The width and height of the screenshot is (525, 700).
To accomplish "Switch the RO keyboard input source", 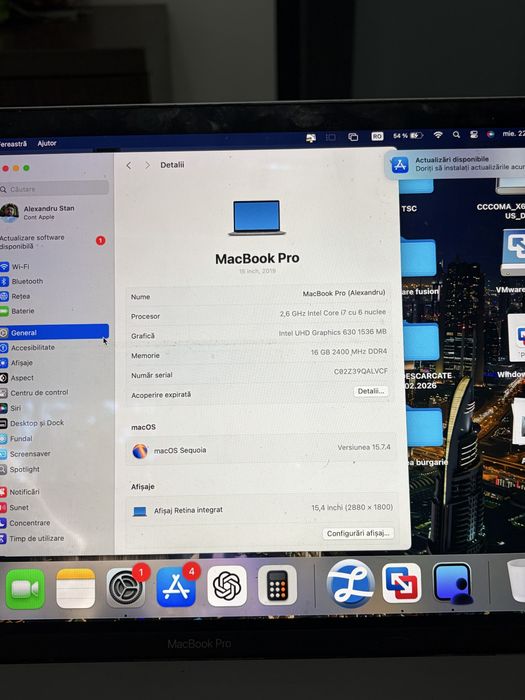I will pyautogui.click(x=377, y=136).
